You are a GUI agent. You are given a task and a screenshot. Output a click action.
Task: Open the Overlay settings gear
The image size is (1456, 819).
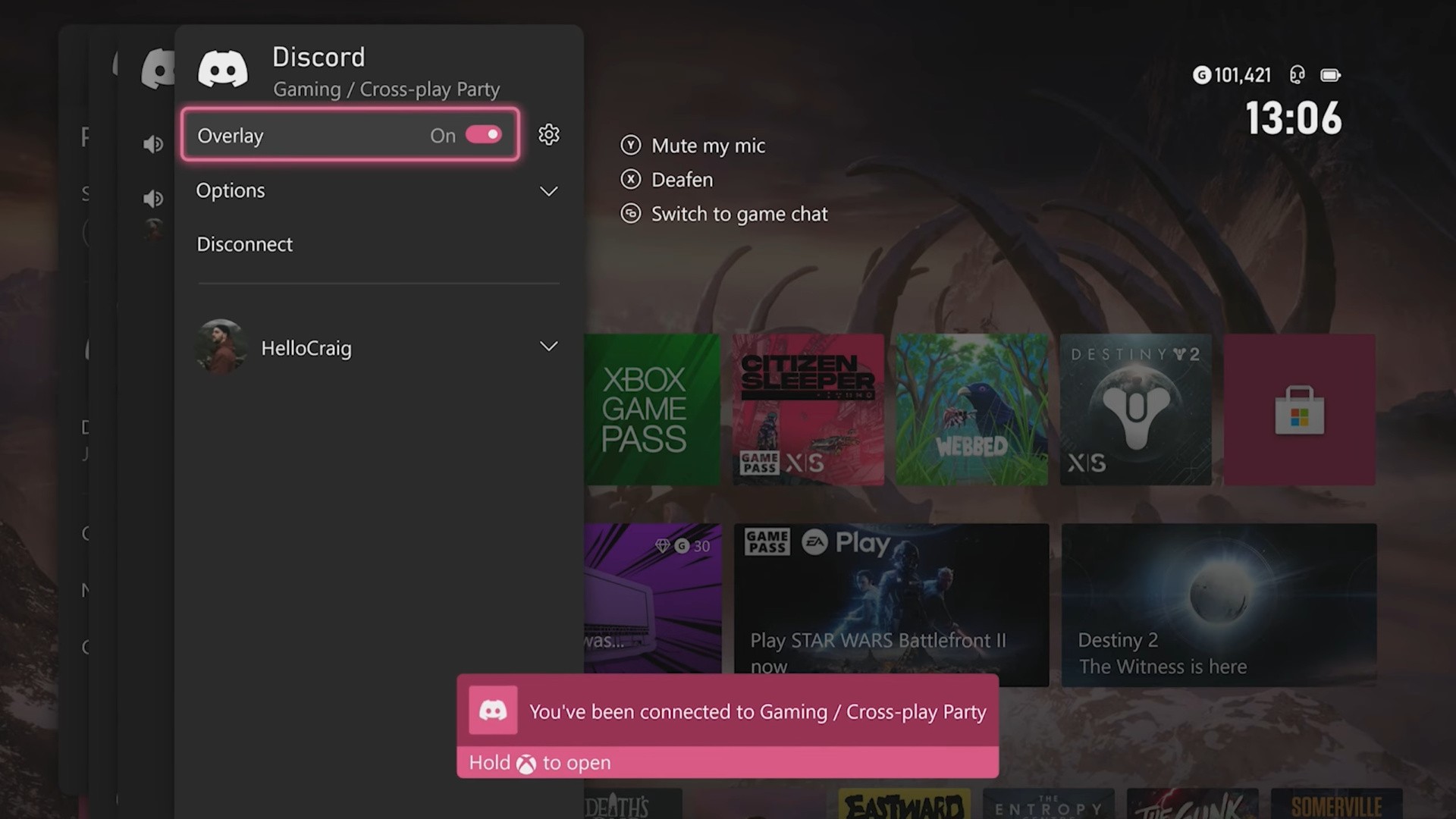point(548,135)
